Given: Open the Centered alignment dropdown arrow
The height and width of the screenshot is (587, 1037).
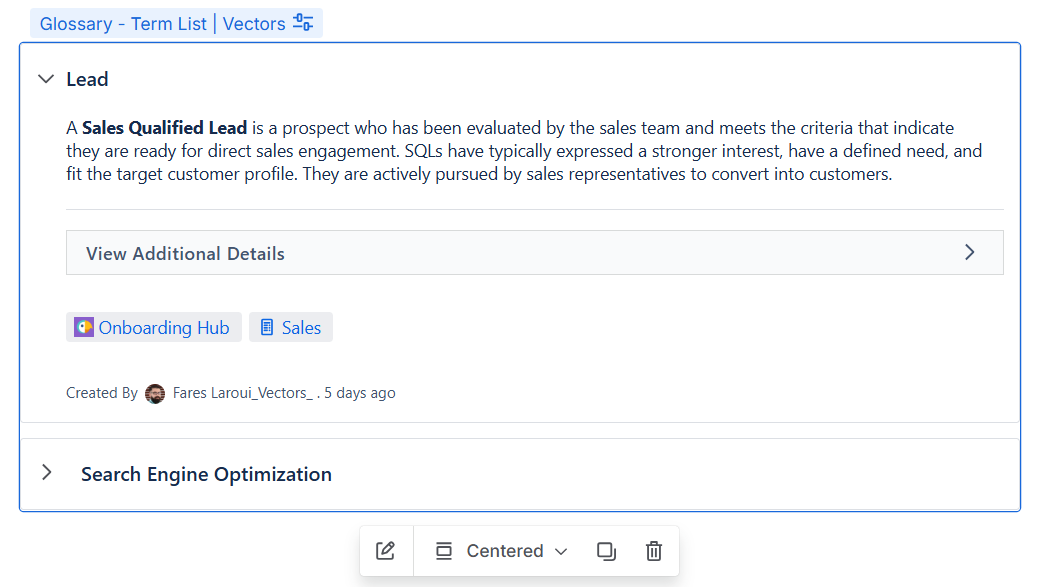Looking at the screenshot, I should 561,551.
